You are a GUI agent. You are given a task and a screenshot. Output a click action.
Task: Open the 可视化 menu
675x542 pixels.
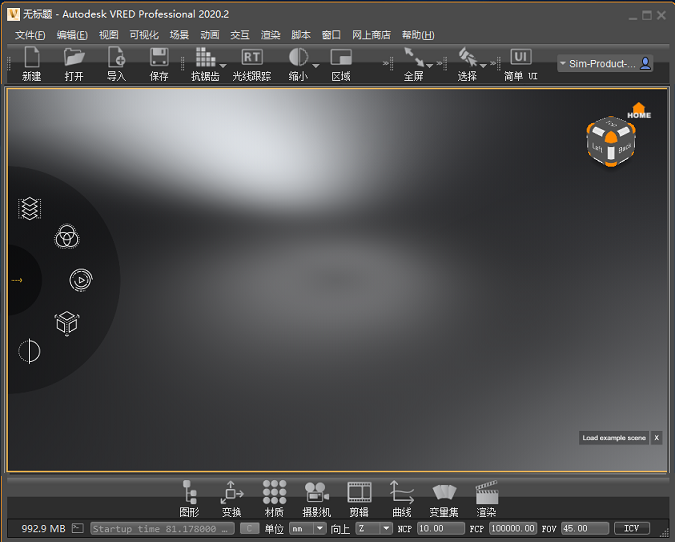point(144,35)
